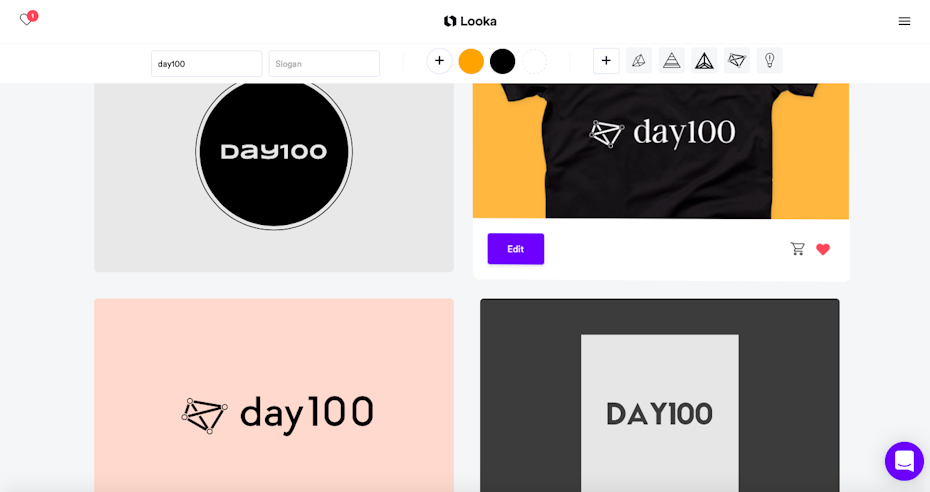Open saved favorites heart icon with badge

pyautogui.click(x=28, y=18)
